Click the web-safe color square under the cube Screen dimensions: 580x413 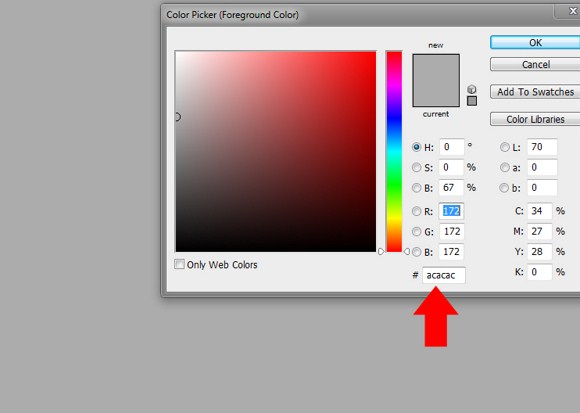(472, 101)
